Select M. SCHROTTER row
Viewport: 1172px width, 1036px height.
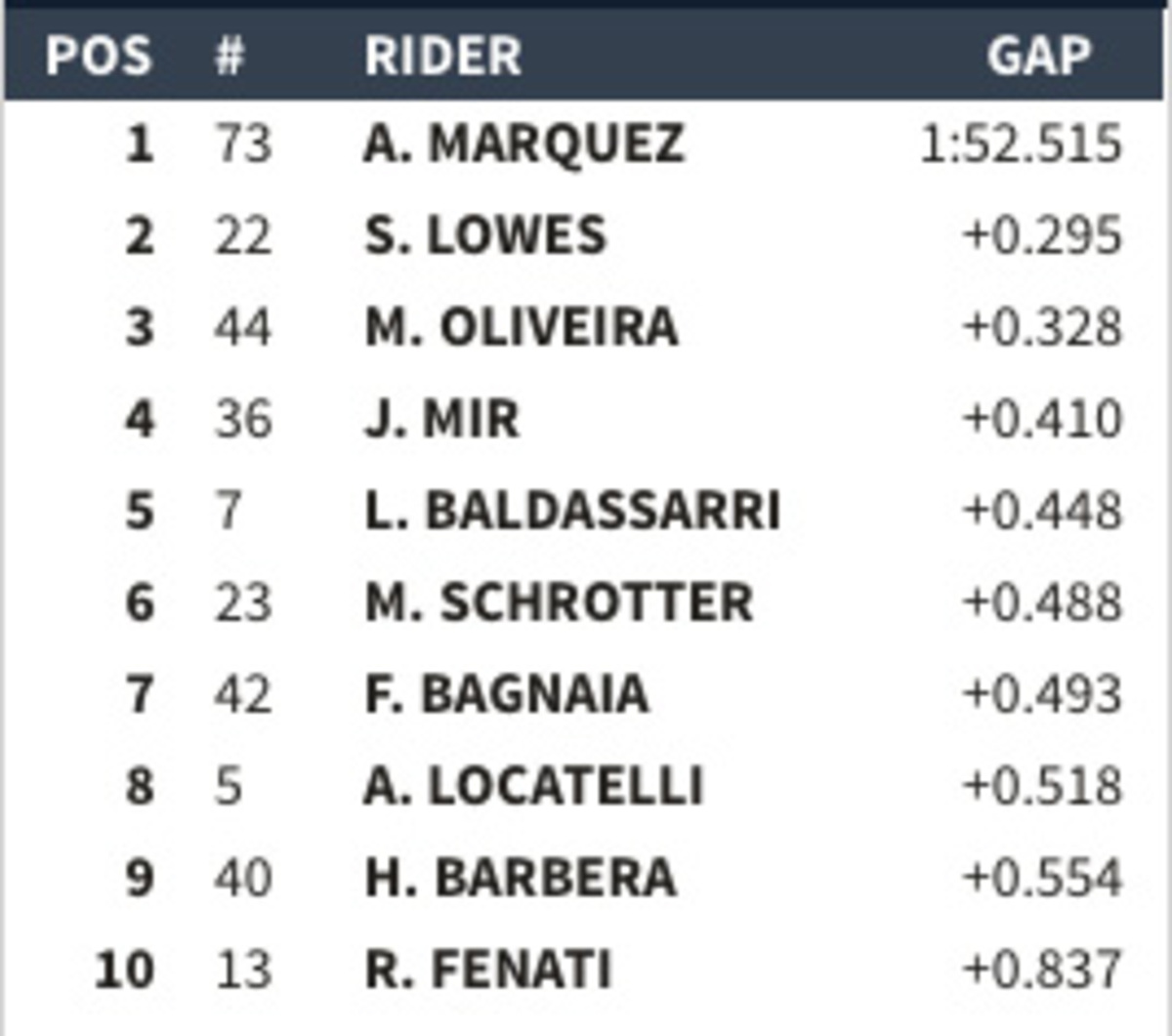point(559,602)
